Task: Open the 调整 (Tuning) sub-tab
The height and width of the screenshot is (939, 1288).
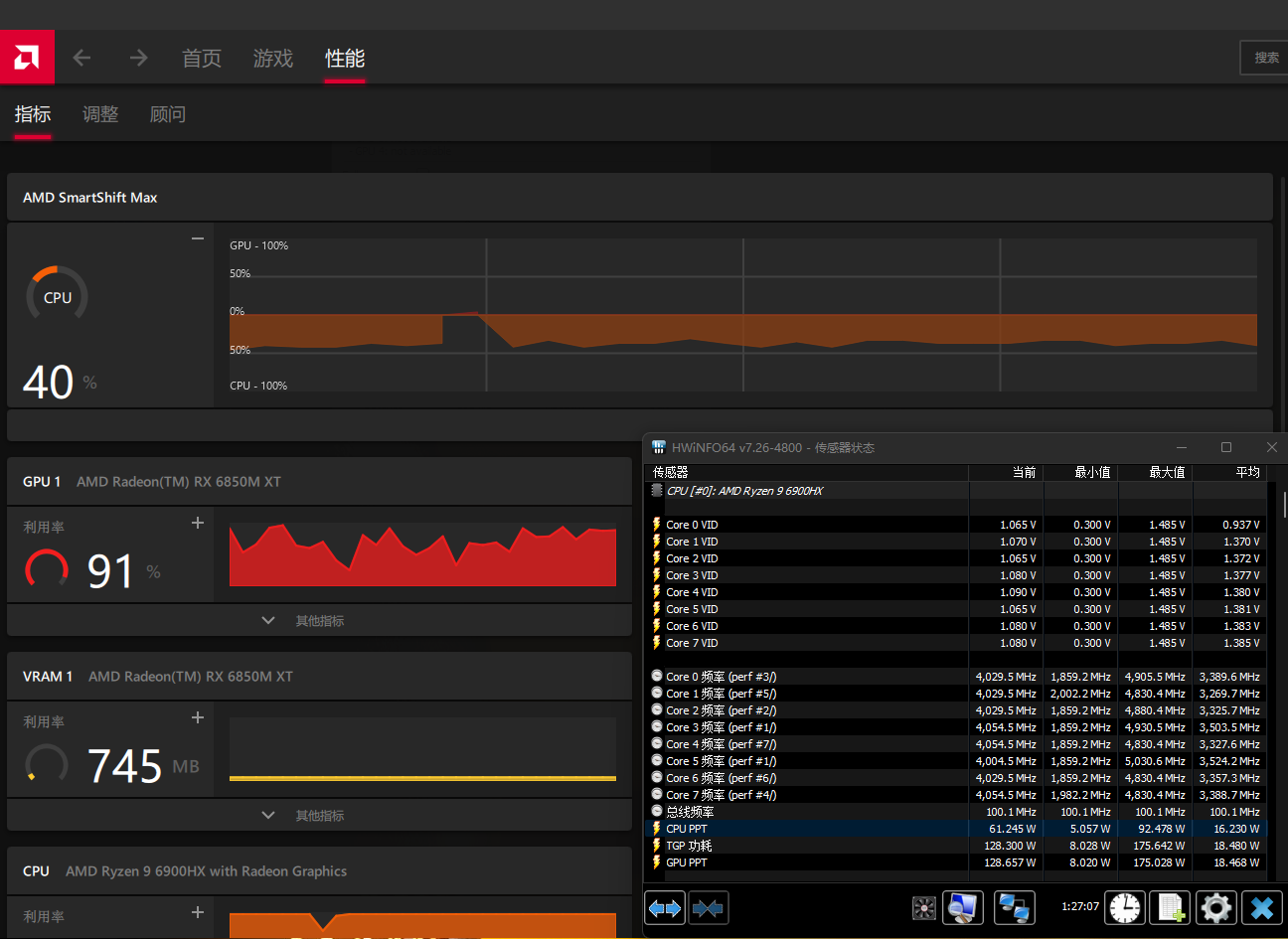Action: click(100, 114)
